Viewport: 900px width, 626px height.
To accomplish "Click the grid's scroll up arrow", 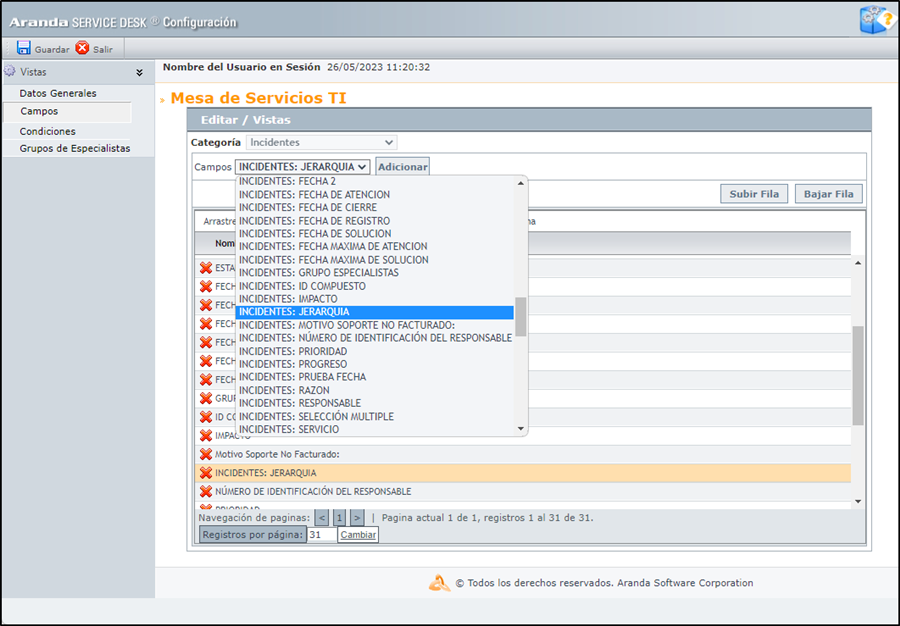I will click(858, 263).
